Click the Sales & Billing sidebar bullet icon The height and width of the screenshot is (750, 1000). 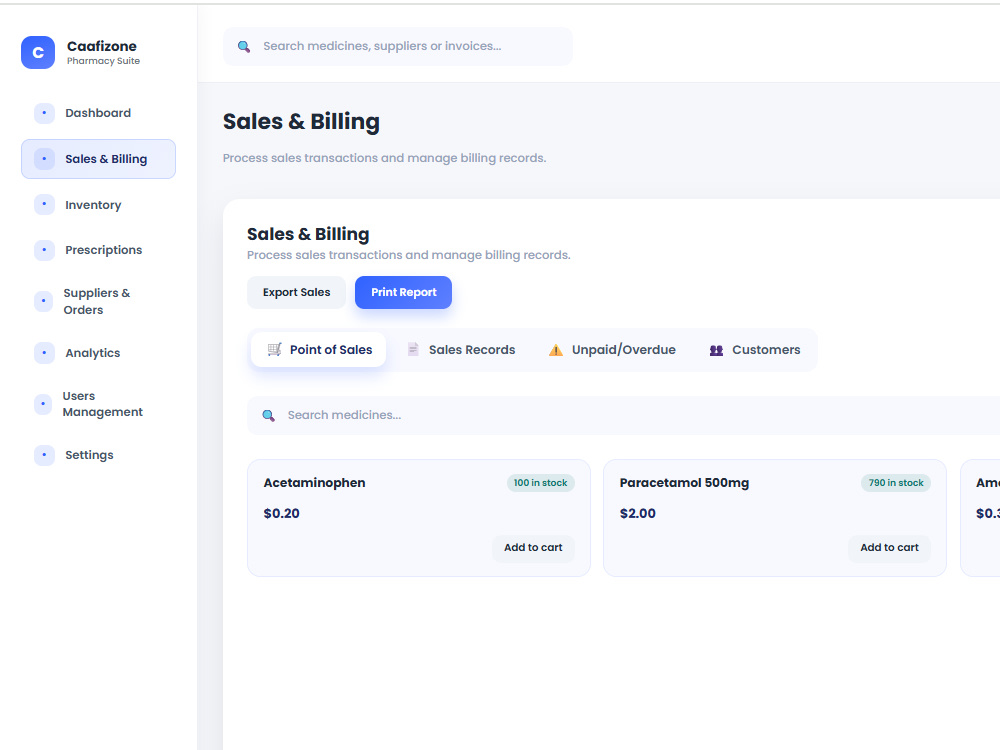coord(44,159)
